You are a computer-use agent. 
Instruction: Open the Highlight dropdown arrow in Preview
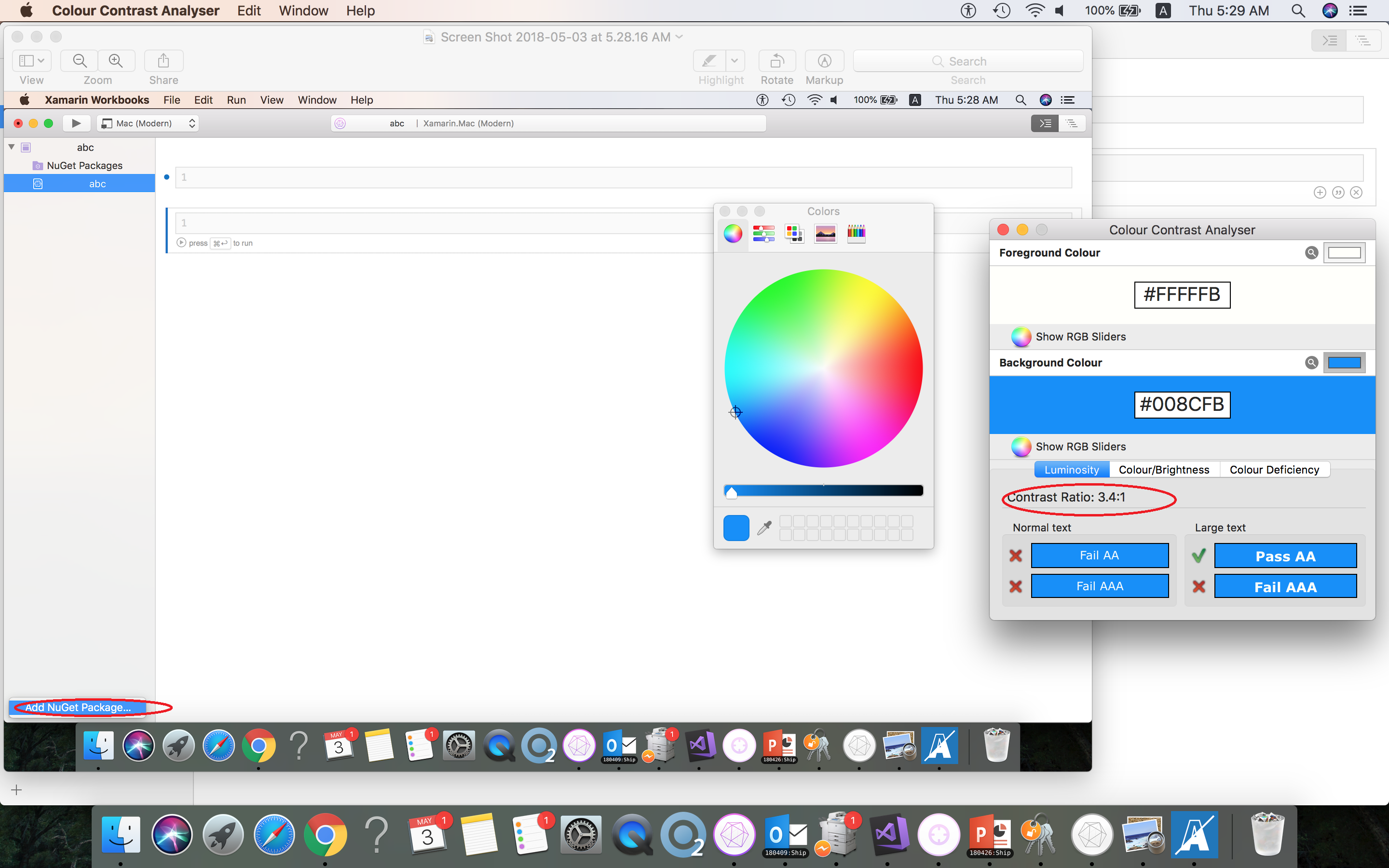pos(734,61)
